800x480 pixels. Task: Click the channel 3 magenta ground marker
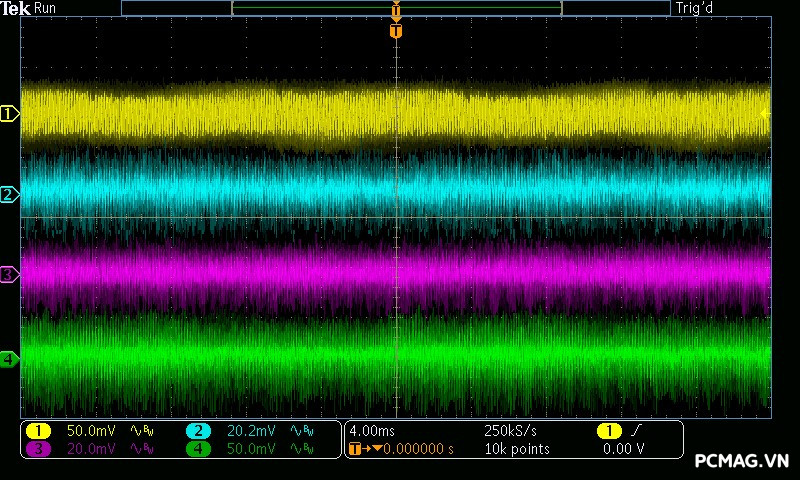tap(9, 274)
